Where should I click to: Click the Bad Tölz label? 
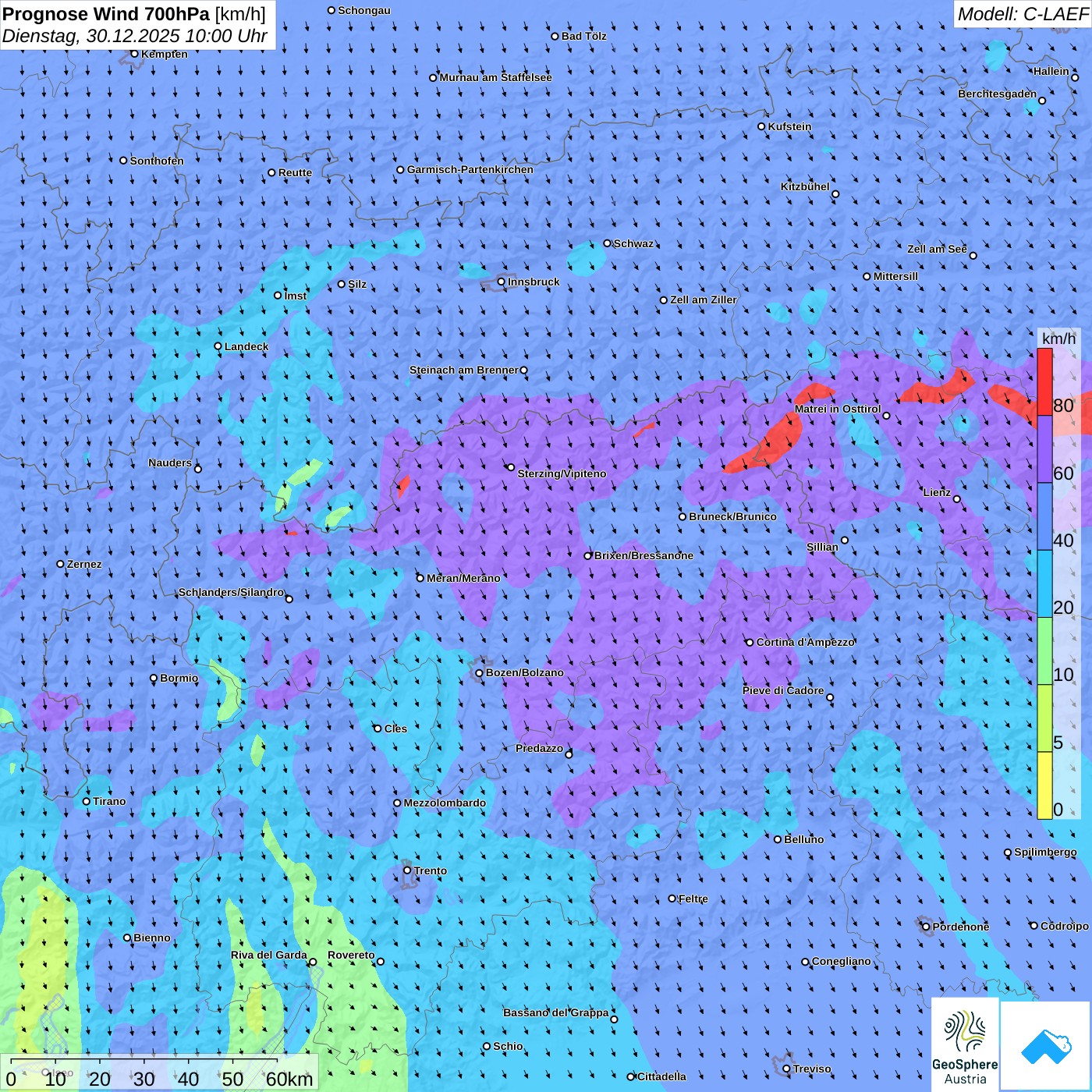(584, 36)
